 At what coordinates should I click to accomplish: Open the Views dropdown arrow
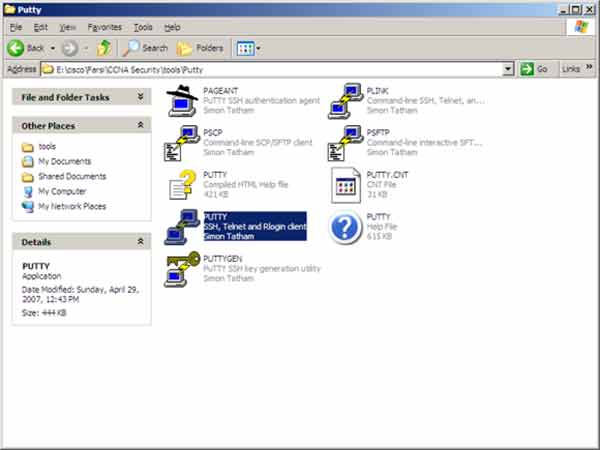258,48
